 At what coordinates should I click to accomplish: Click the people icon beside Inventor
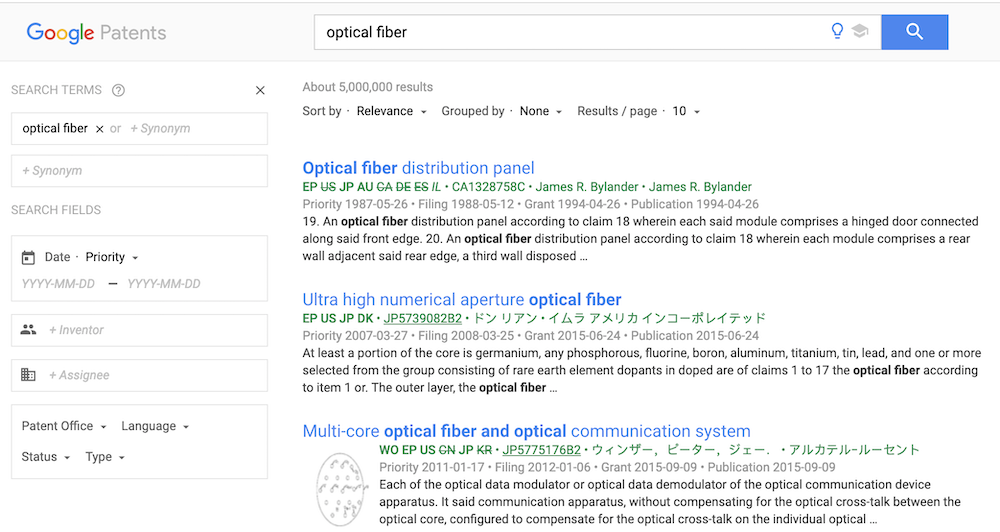click(28, 330)
